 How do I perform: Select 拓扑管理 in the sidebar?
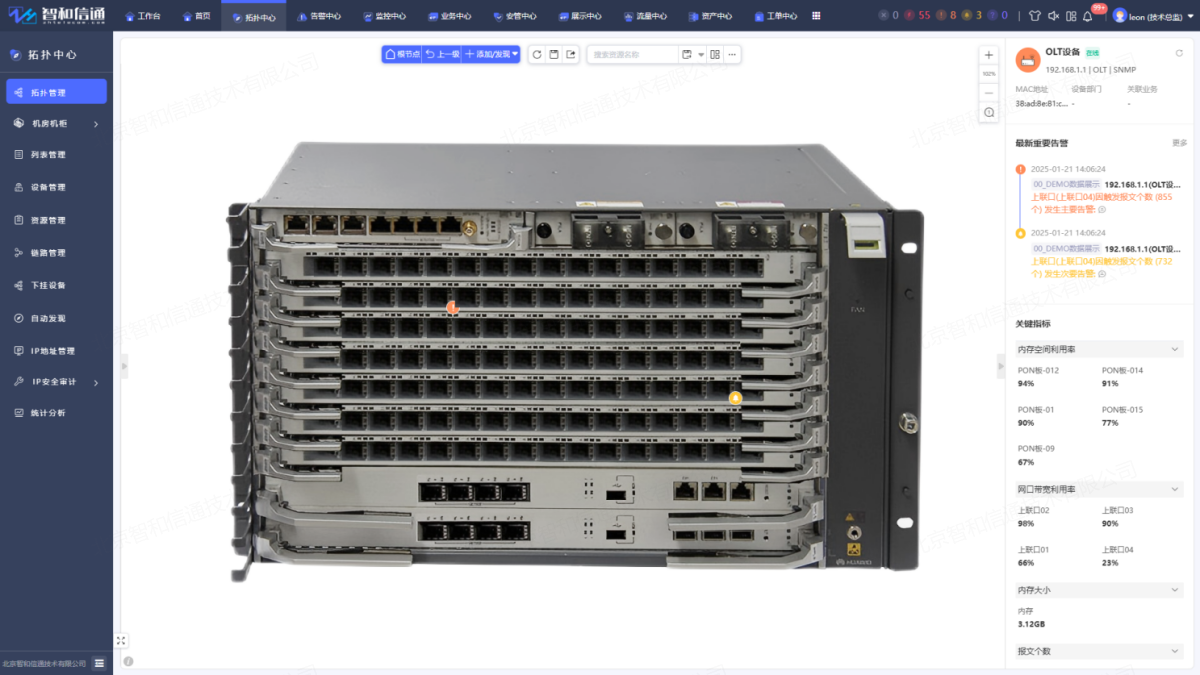coord(56,92)
